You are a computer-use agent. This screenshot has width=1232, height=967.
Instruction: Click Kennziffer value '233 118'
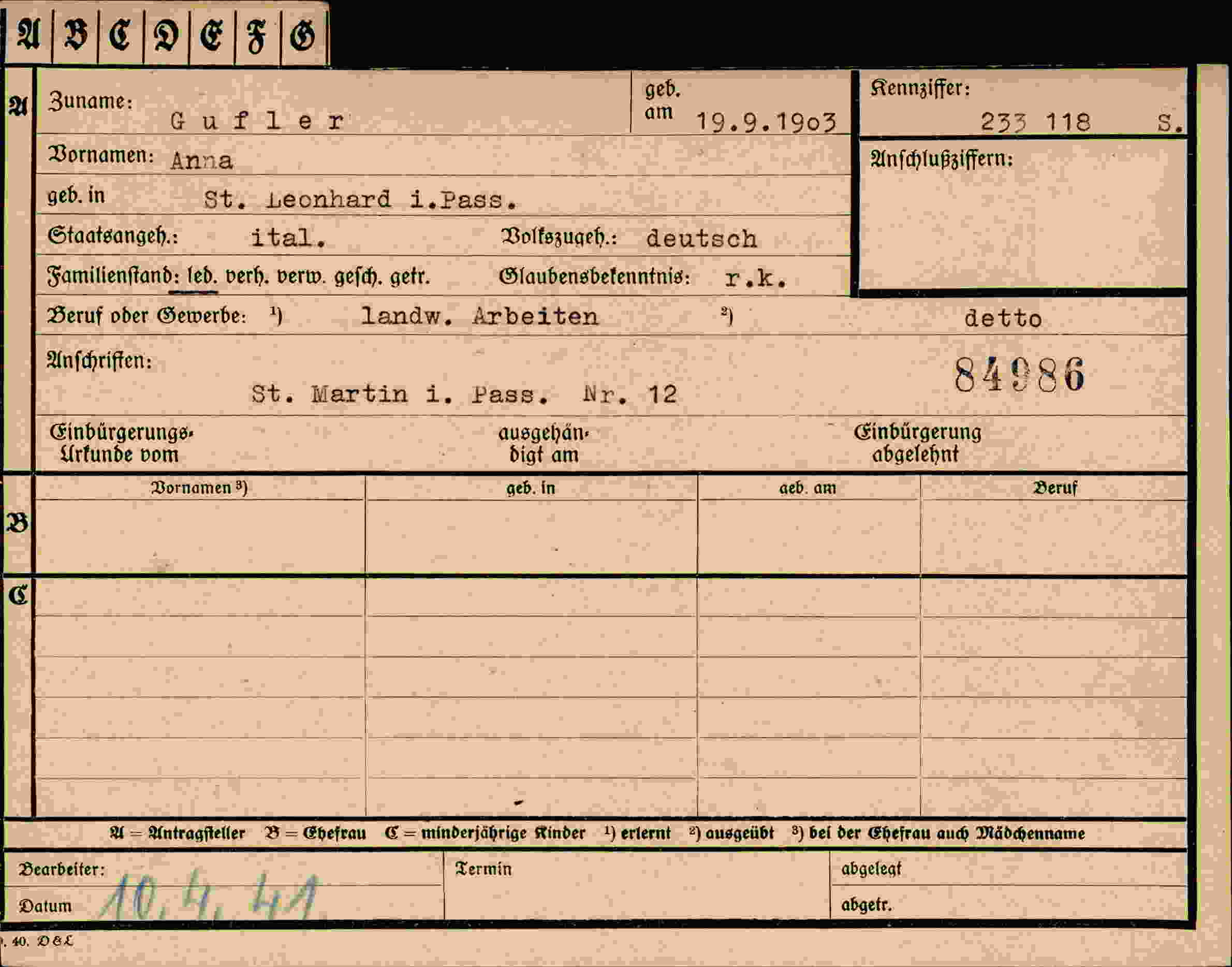1035,122
